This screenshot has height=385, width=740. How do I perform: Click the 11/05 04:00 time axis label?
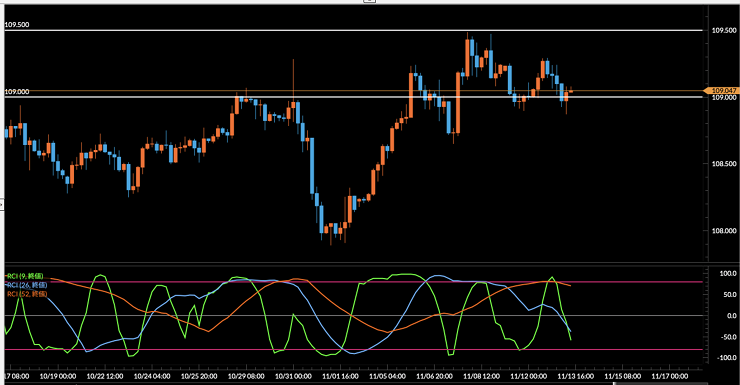(x=387, y=376)
